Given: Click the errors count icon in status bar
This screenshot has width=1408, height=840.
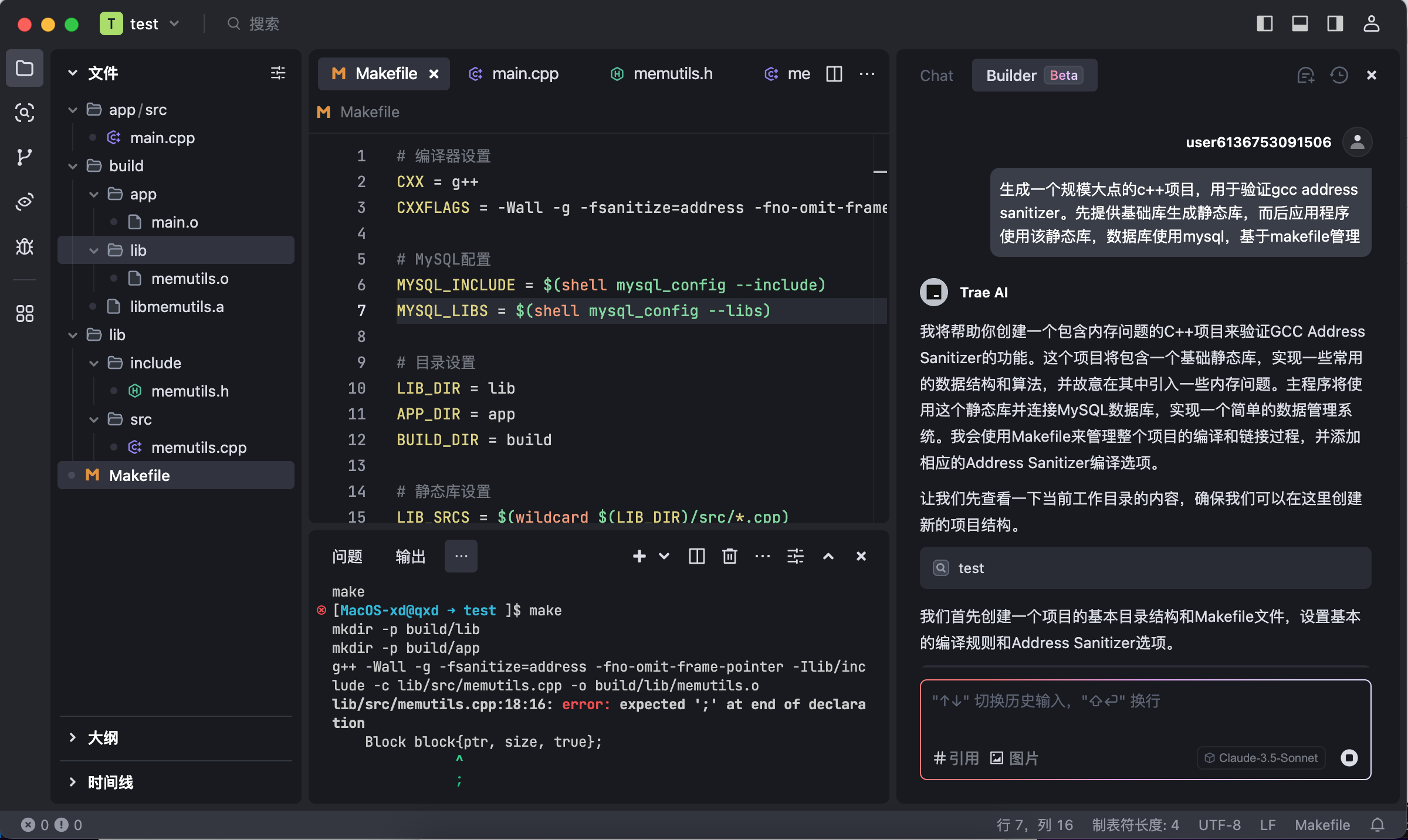Looking at the screenshot, I should [28, 825].
